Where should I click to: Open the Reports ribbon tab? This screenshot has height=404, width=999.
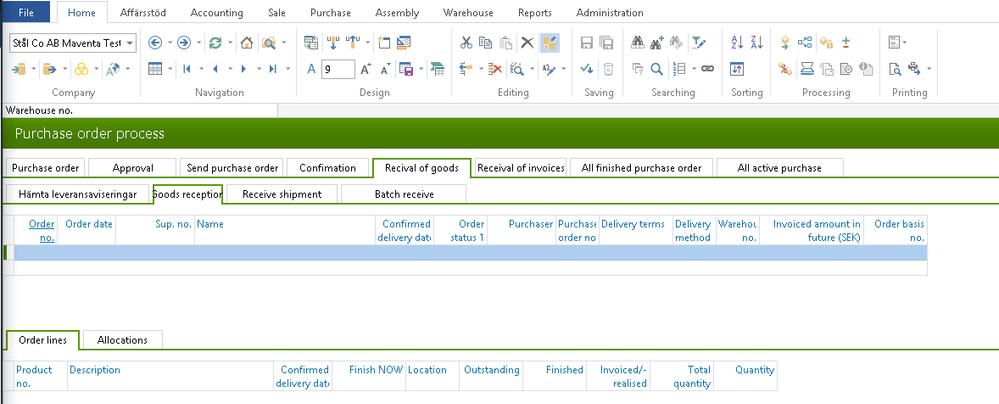pyautogui.click(x=535, y=13)
